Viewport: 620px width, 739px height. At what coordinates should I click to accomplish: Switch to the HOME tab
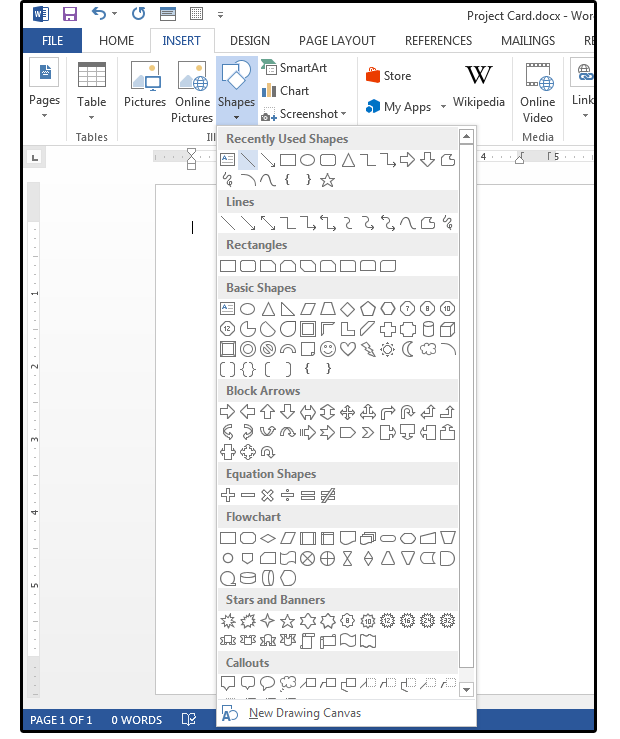(116, 41)
